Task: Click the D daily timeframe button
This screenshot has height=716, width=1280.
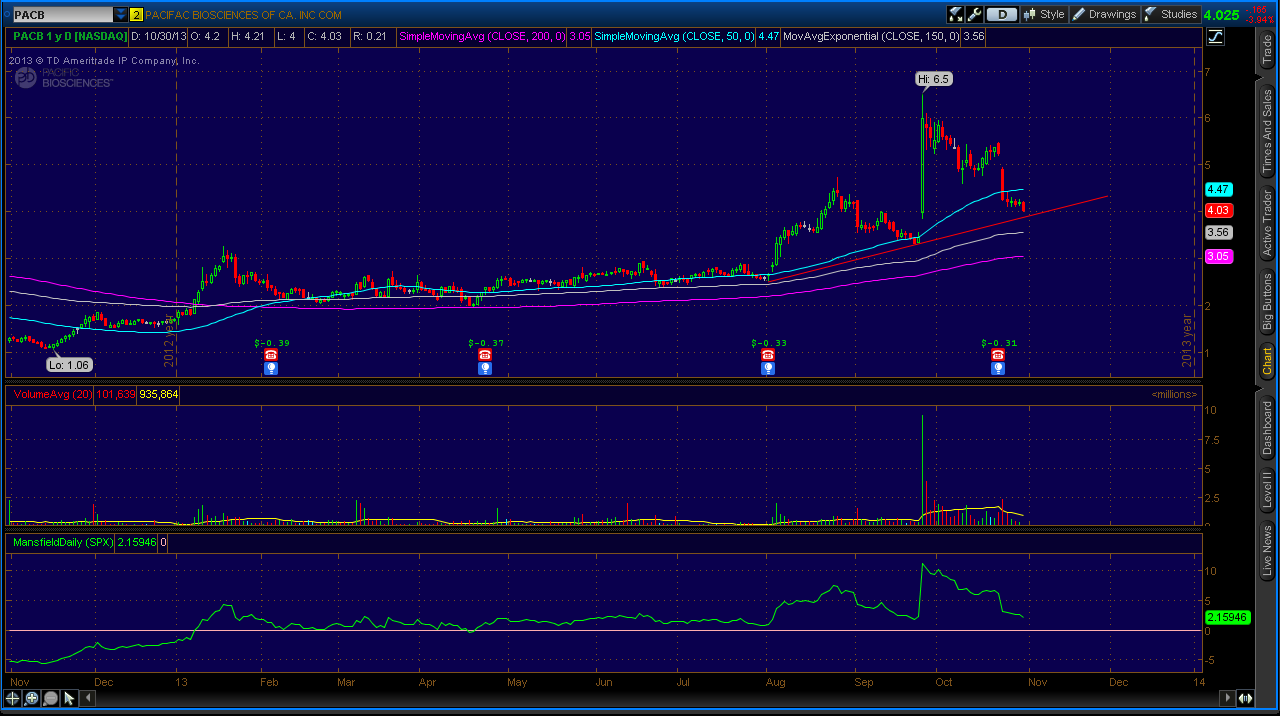Action: [1001, 14]
